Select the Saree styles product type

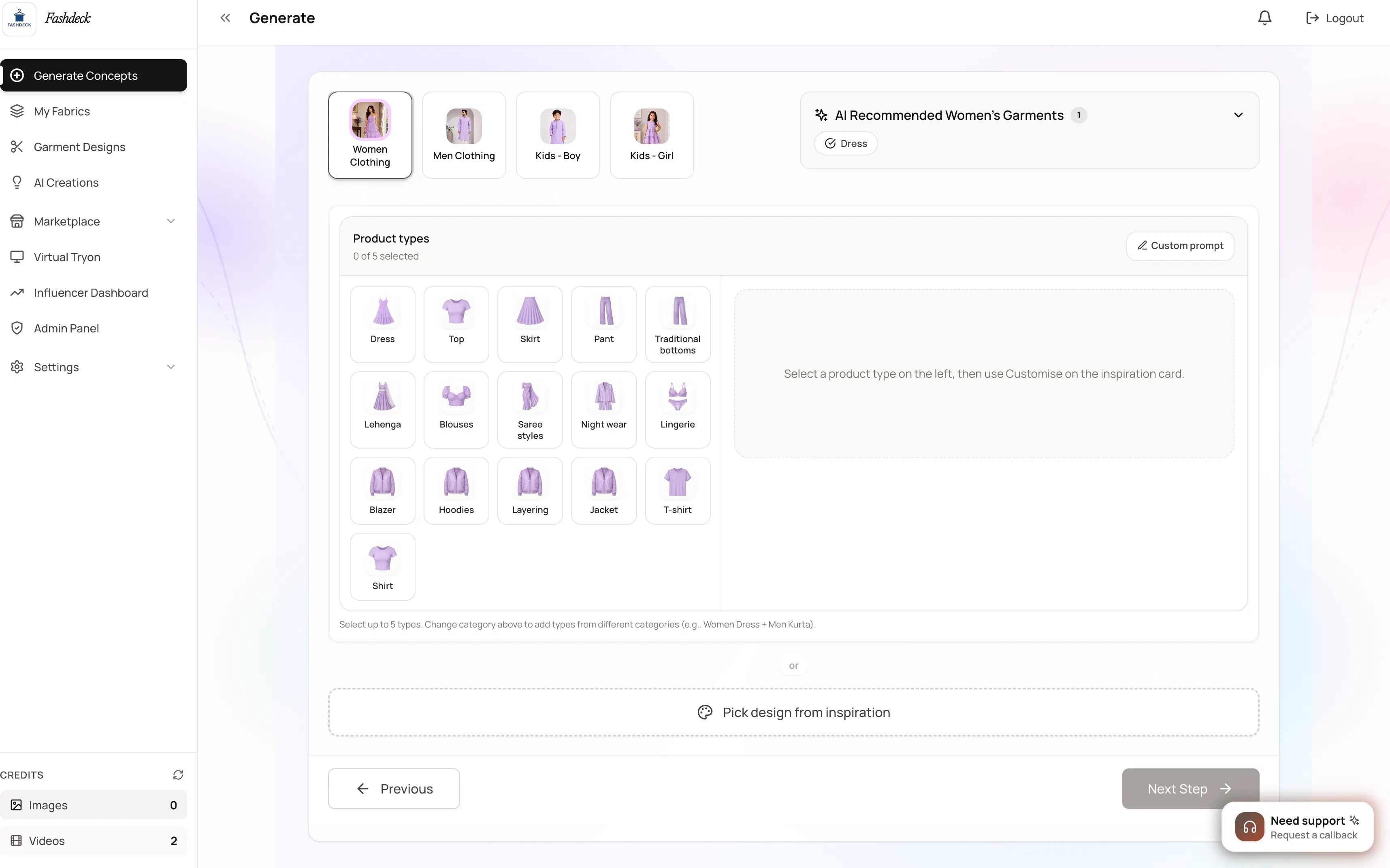[x=530, y=410]
